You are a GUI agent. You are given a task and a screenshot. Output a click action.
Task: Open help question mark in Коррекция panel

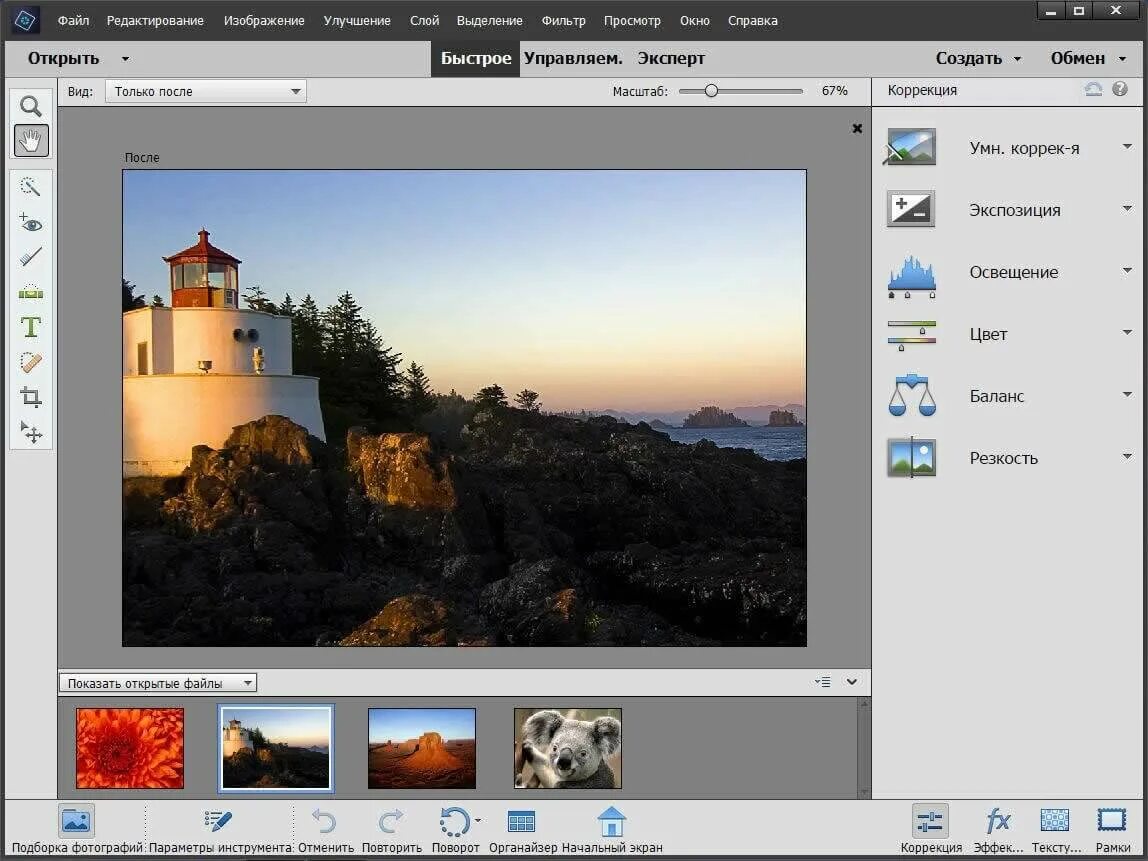click(x=1119, y=89)
